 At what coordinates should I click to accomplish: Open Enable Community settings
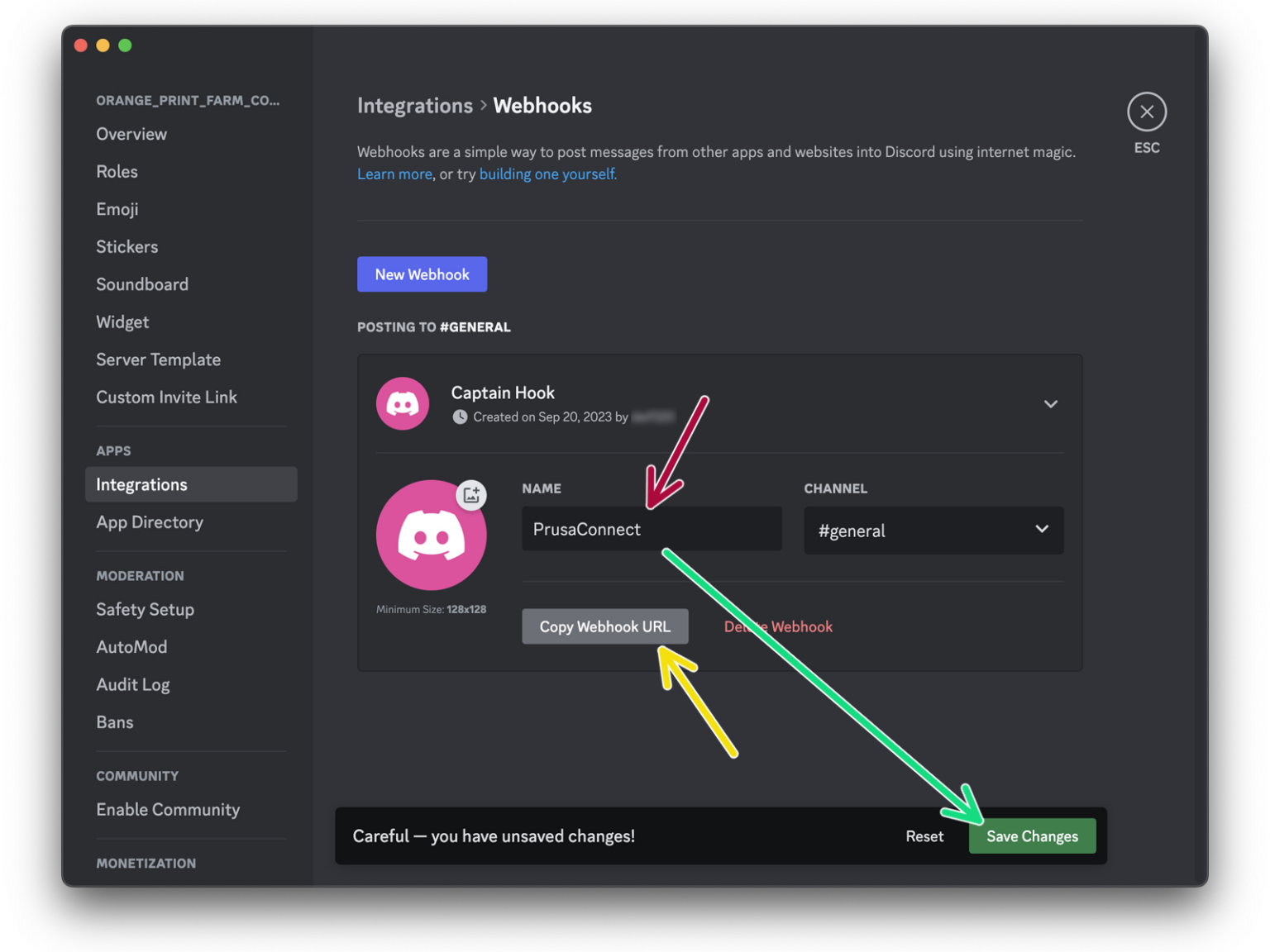(x=168, y=809)
